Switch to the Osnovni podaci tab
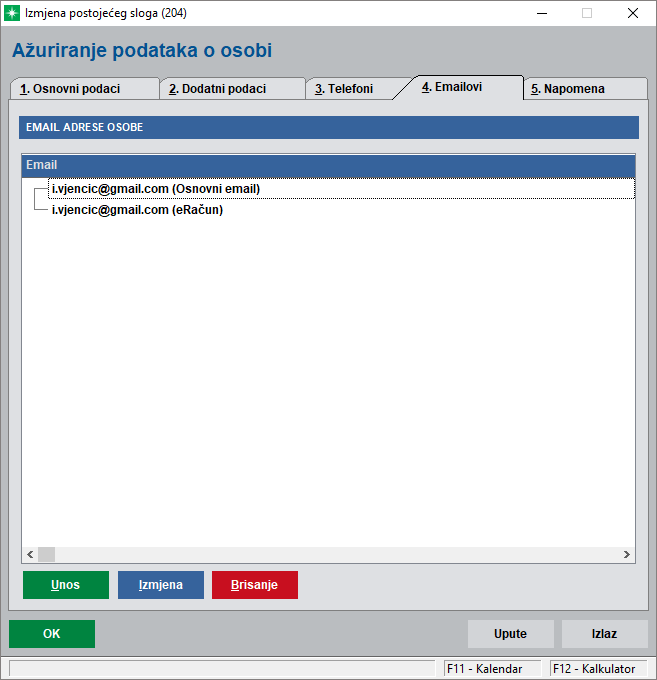This screenshot has height=680, width=657. (85, 88)
